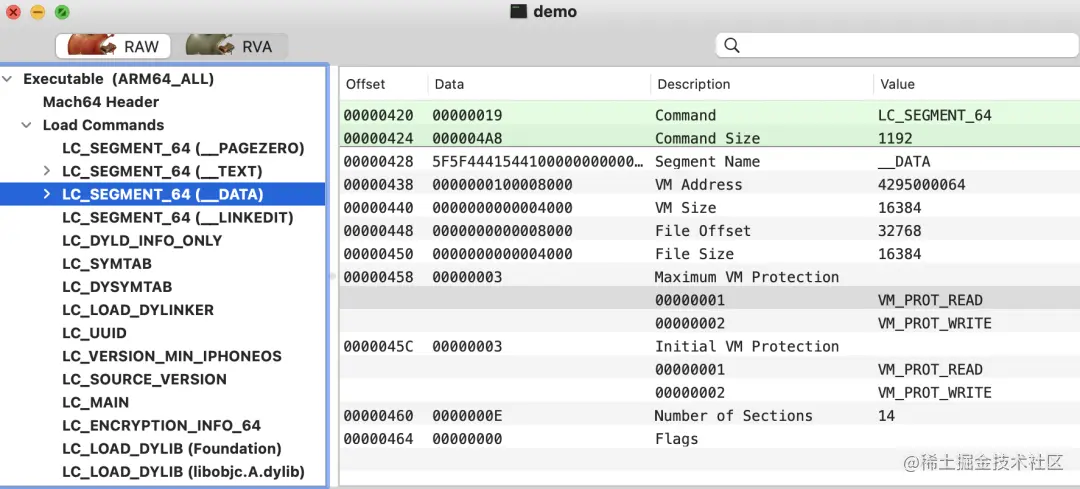Screen dimensions: 1080x489
Task: Click the Value column header
Action: click(x=897, y=84)
